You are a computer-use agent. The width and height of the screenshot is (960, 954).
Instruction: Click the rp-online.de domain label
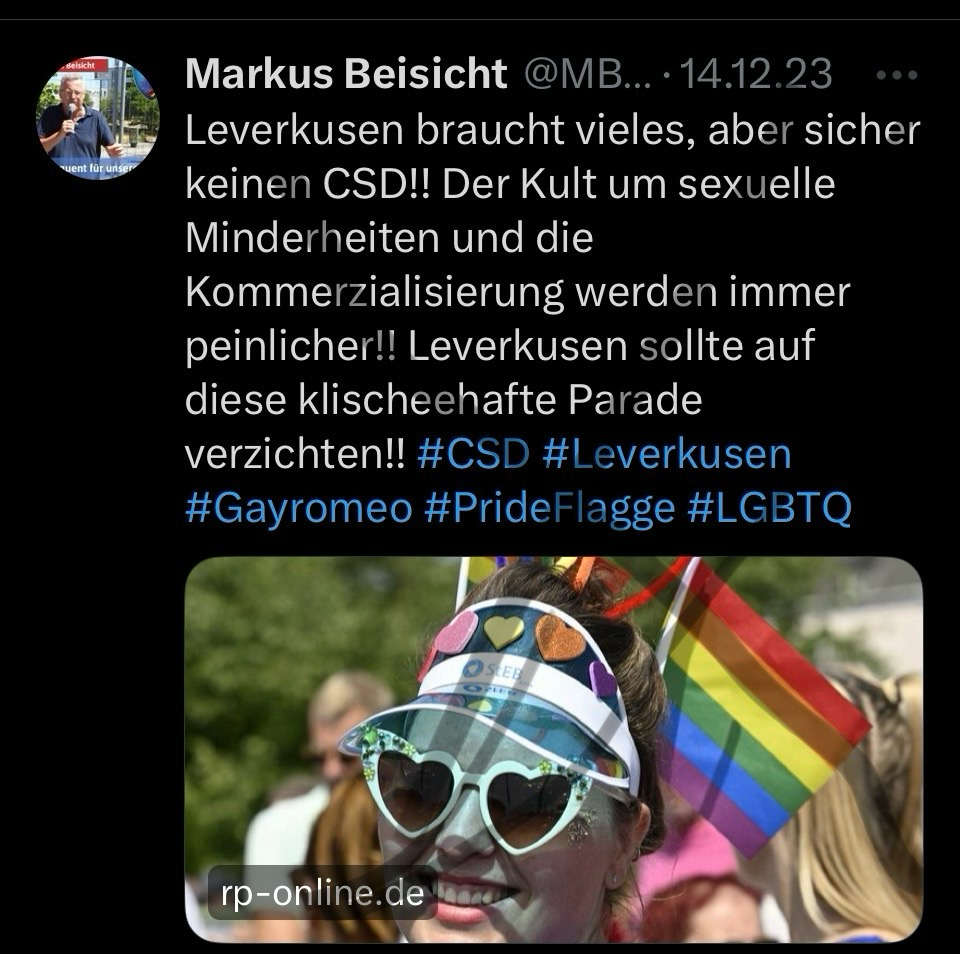[x=323, y=893]
